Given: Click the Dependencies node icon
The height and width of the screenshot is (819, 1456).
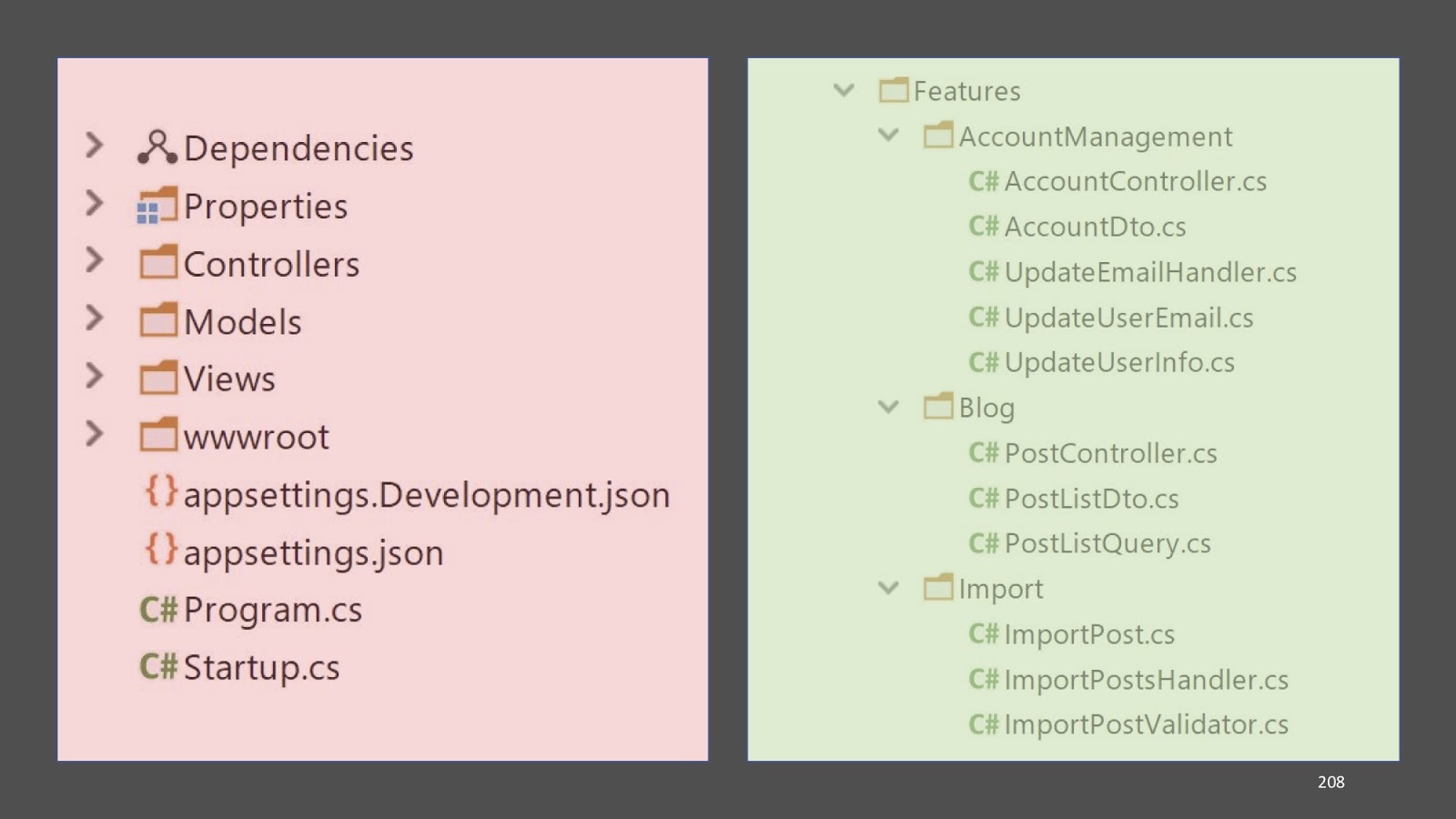Looking at the screenshot, I should (157, 147).
